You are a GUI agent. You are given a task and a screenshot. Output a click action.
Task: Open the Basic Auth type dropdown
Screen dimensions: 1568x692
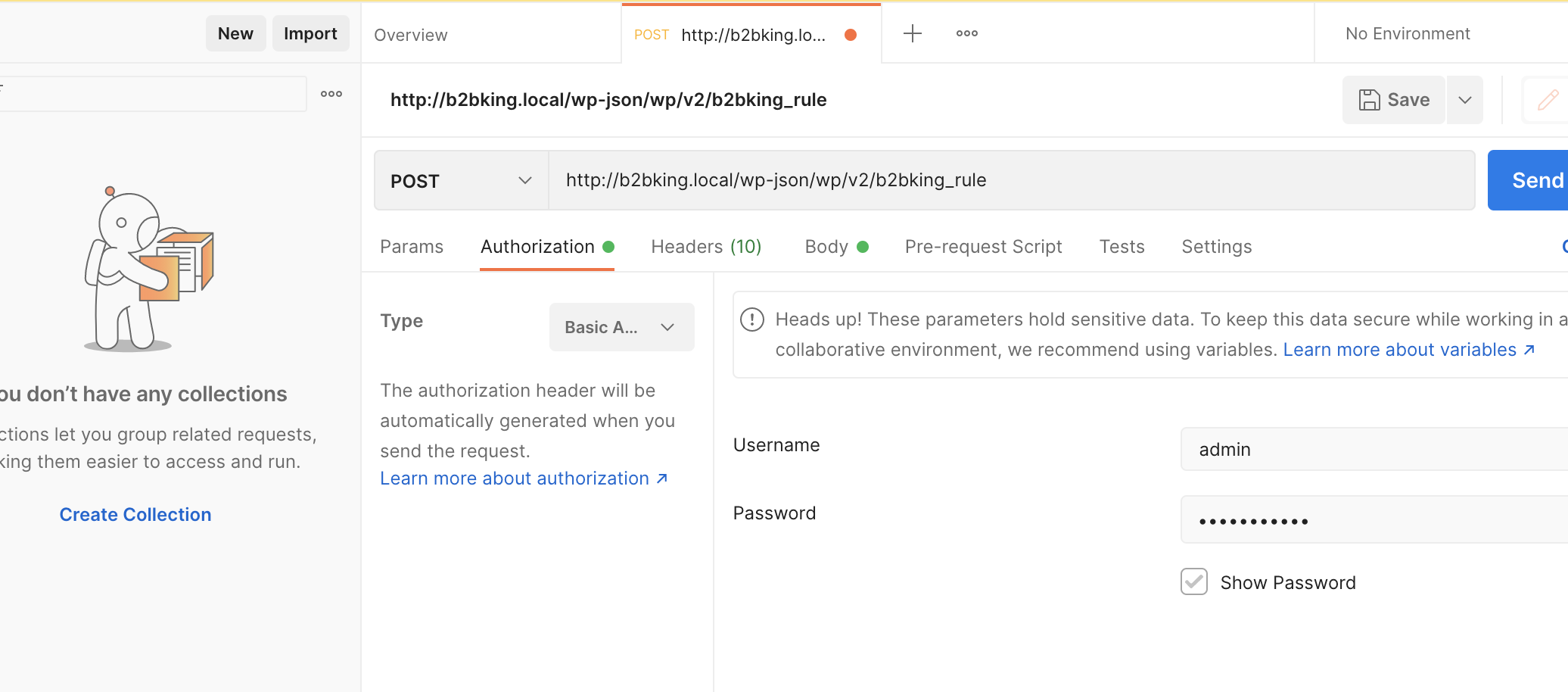click(621, 327)
